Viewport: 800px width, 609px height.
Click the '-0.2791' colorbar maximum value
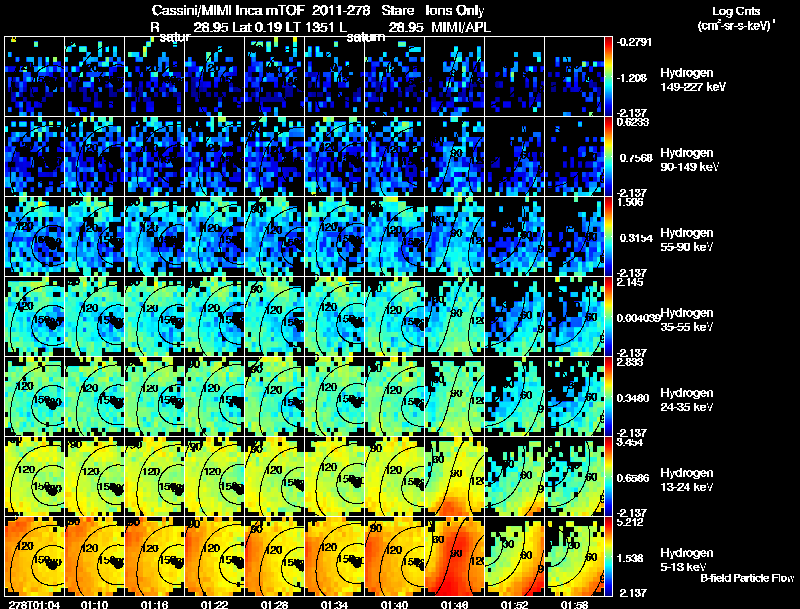[x=634, y=42]
